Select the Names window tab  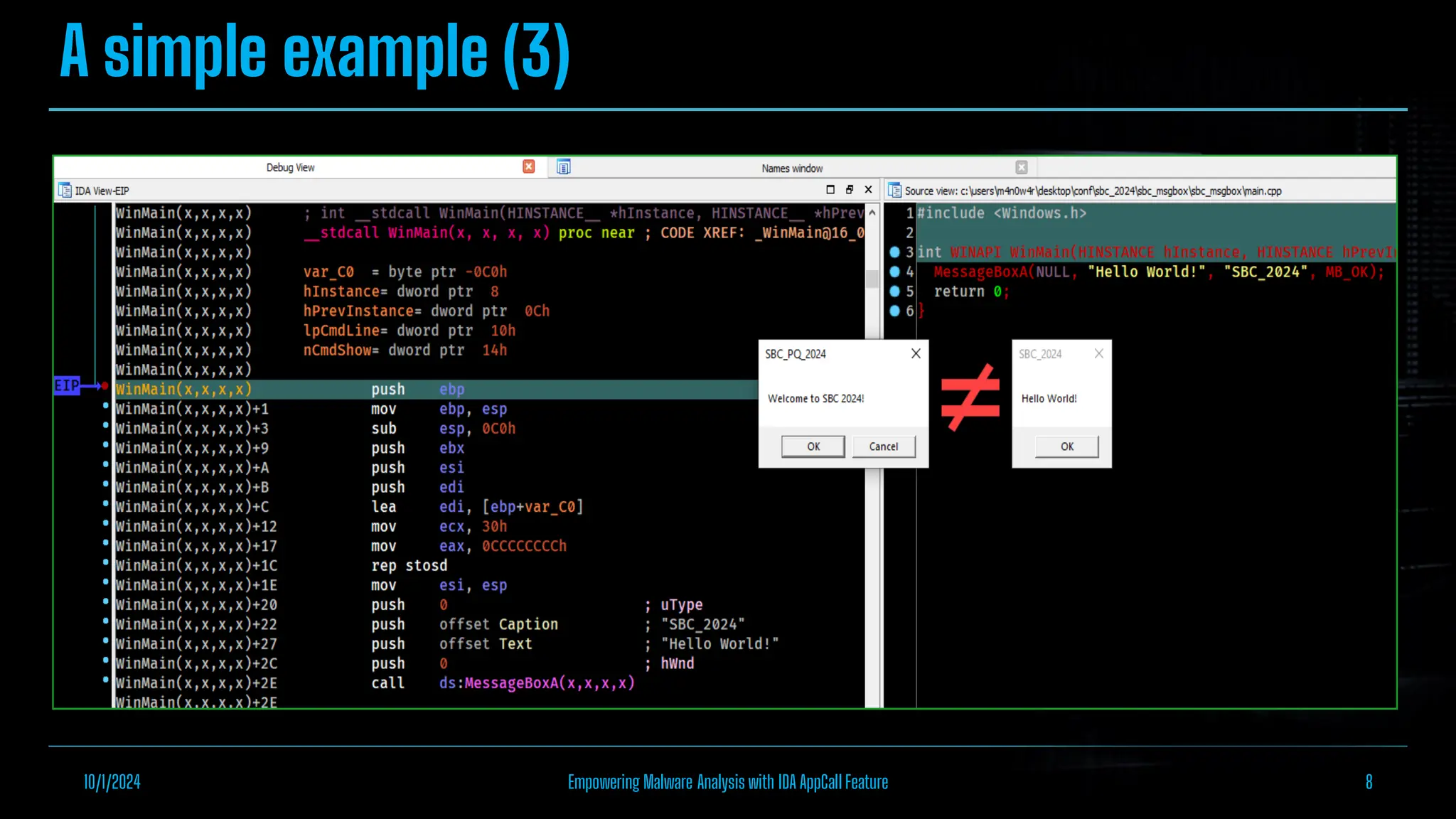792,168
